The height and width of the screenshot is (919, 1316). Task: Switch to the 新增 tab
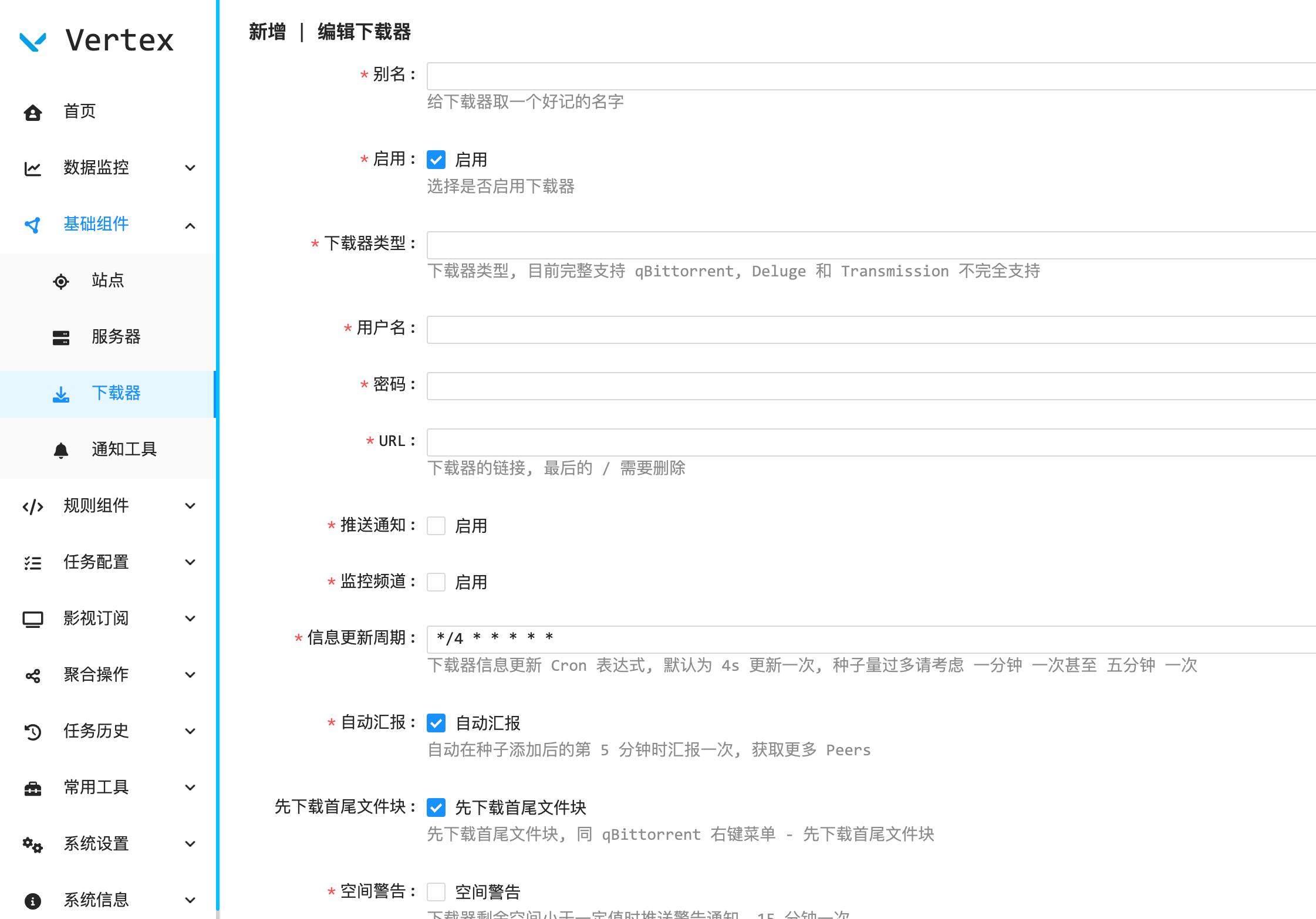point(267,32)
